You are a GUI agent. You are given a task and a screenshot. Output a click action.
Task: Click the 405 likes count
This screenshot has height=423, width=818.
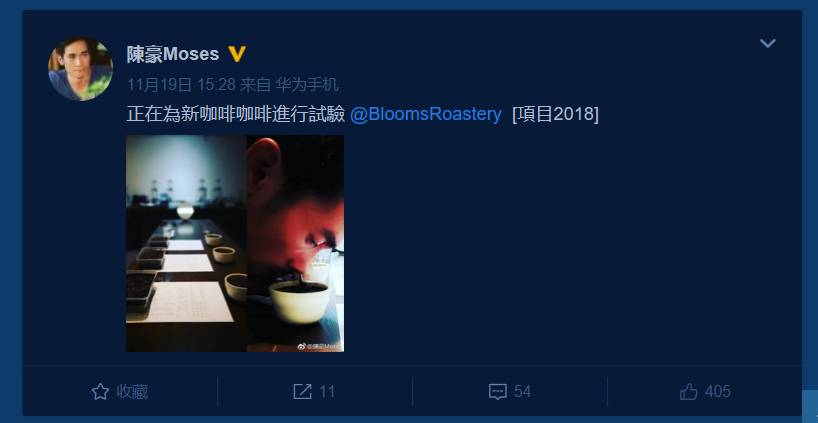point(718,392)
